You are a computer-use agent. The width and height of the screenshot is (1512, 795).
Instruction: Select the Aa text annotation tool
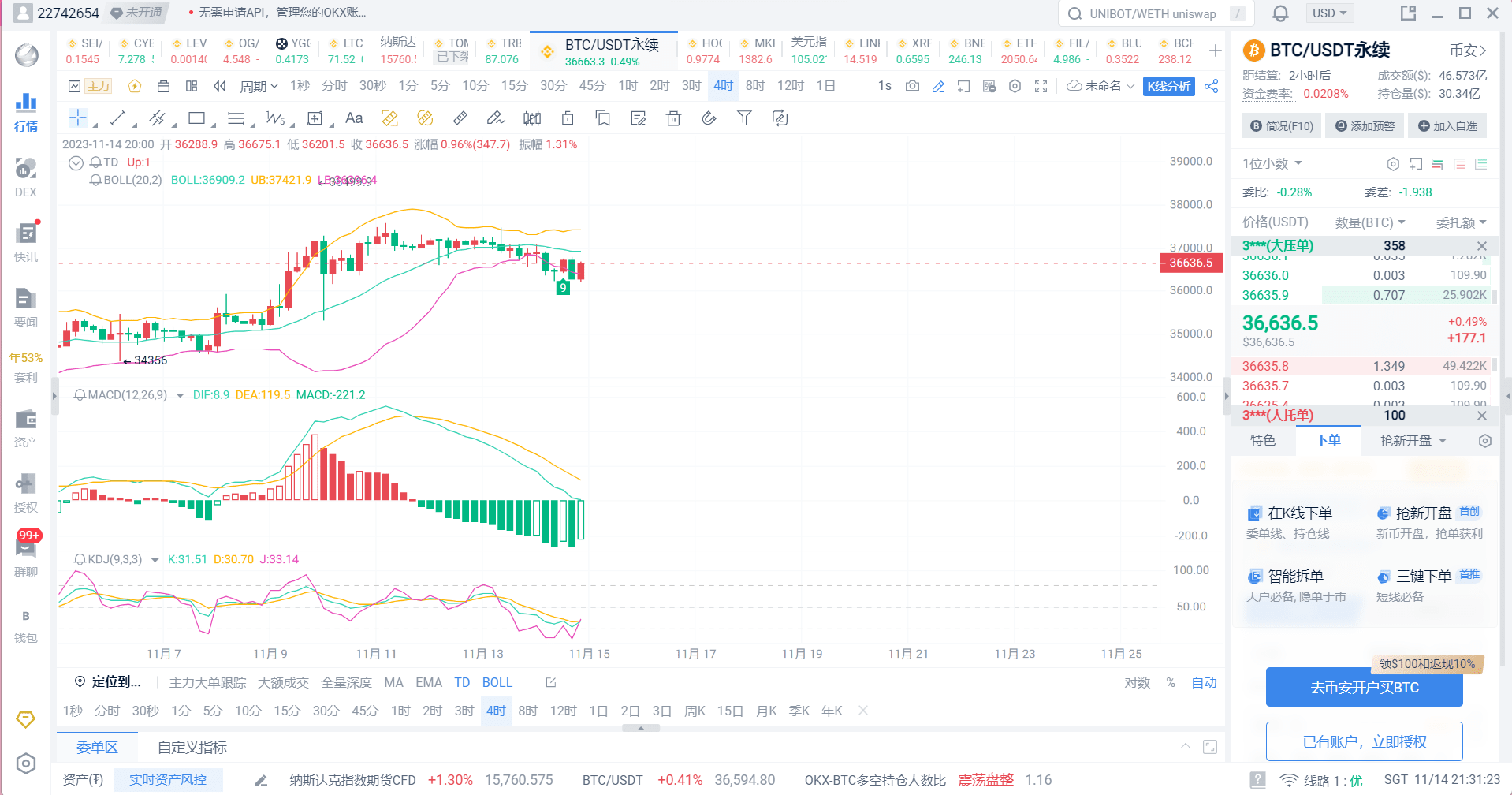click(353, 118)
